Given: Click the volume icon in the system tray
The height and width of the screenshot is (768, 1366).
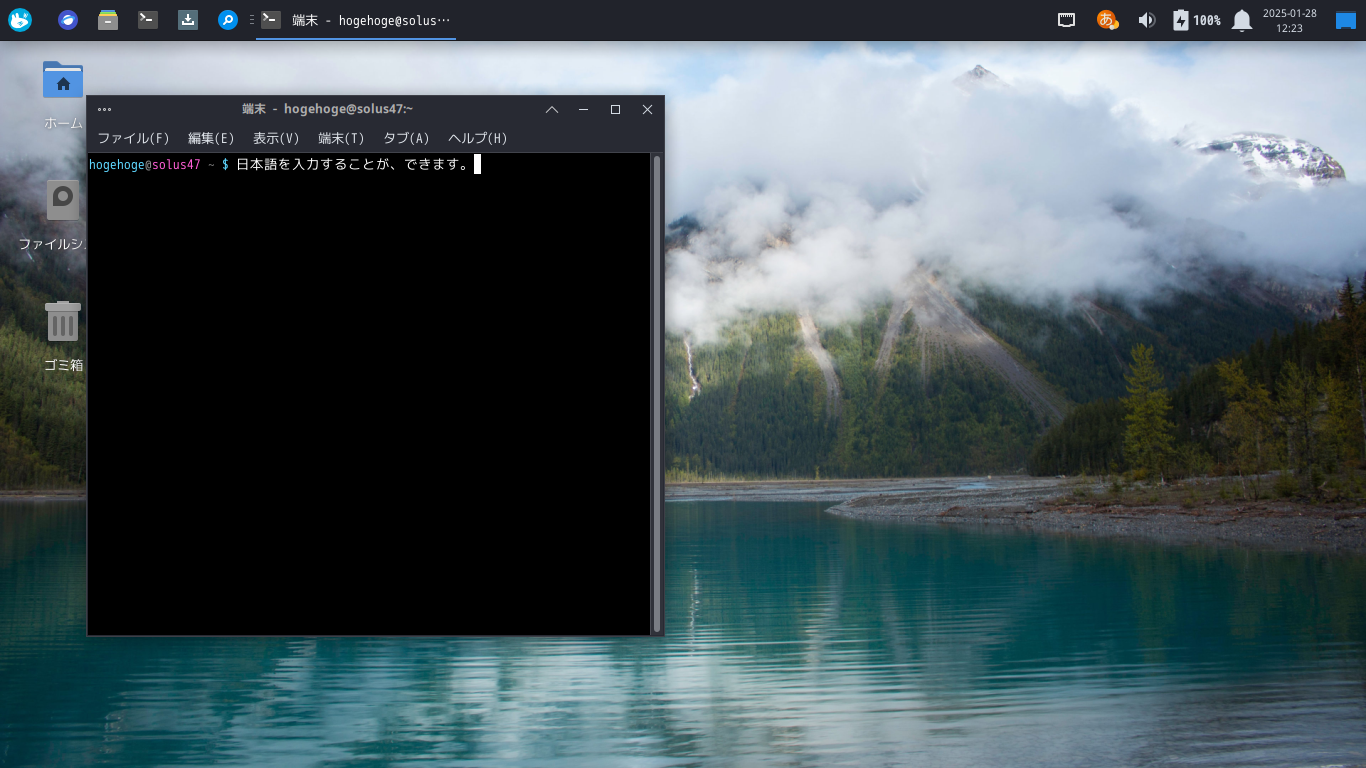Looking at the screenshot, I should [1146, 19].
